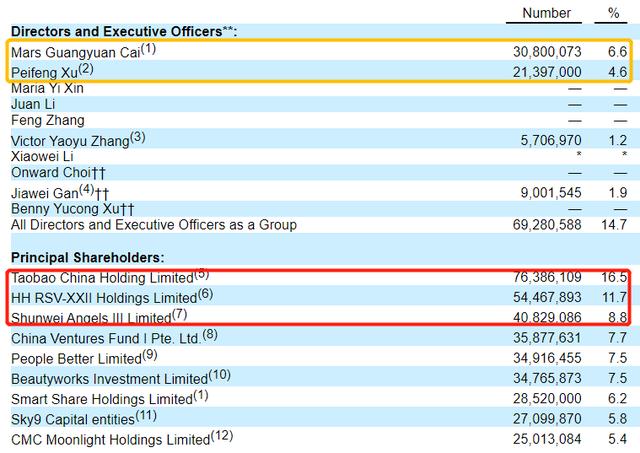Click the name Xiaowei Li

coord(42,156)
